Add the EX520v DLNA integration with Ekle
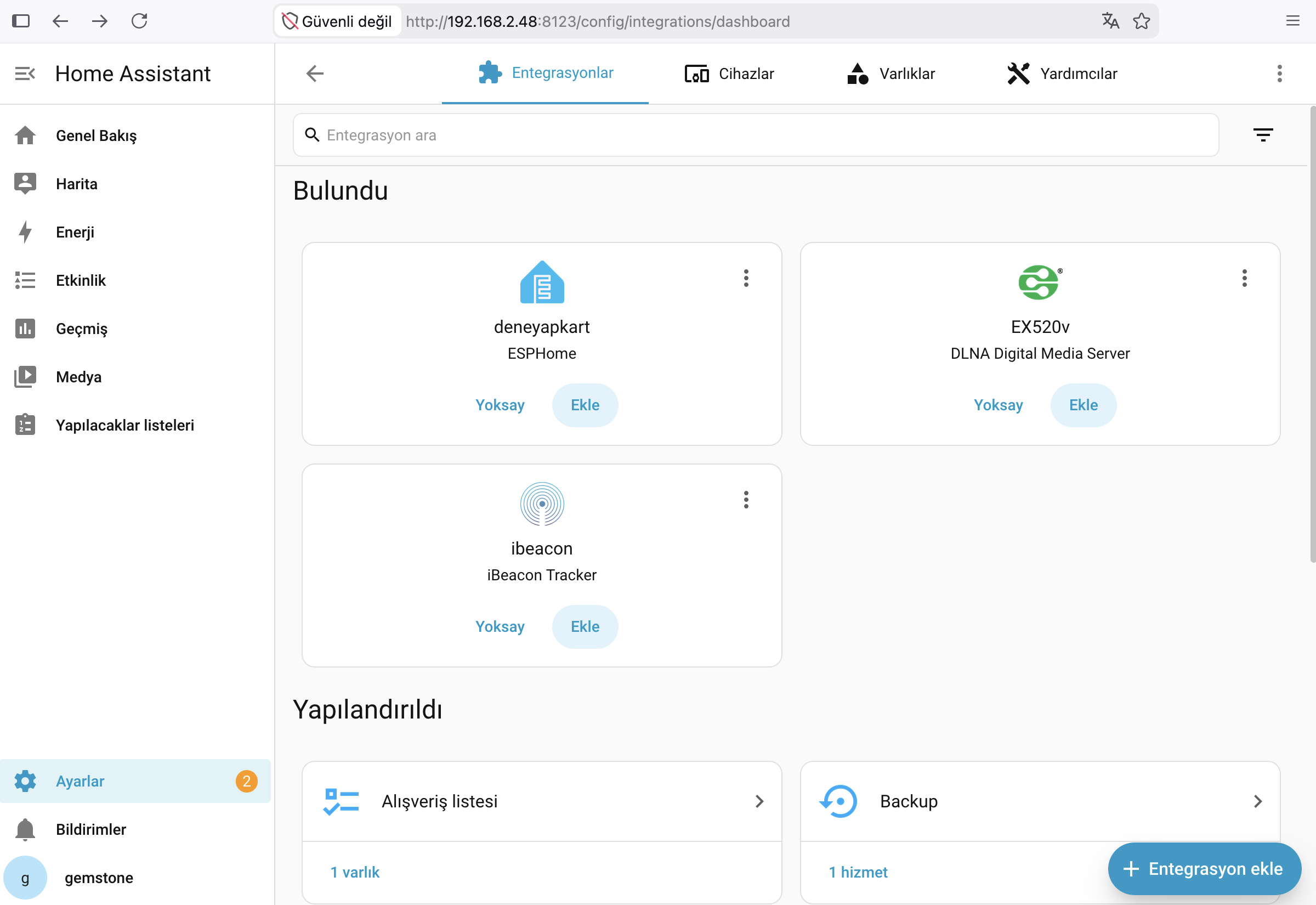The width and height of the screenshot is (1316, 905). click(1083, 405)
